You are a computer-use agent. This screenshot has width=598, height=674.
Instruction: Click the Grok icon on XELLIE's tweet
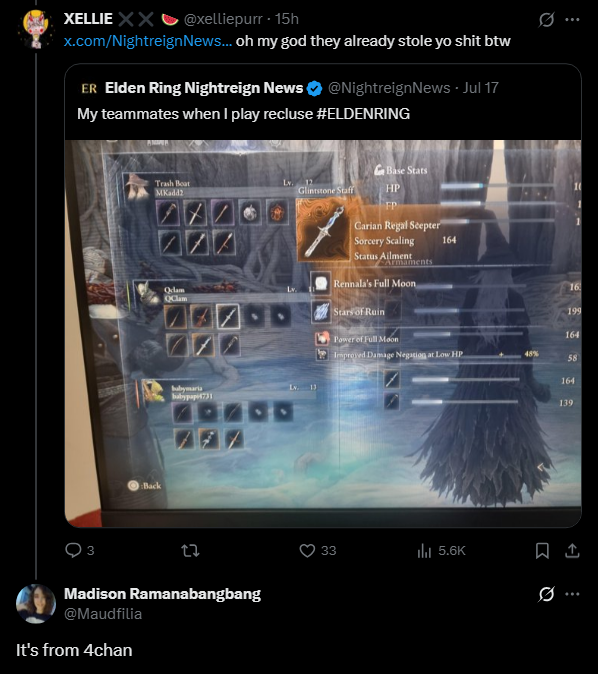click(x=546, y=19)
